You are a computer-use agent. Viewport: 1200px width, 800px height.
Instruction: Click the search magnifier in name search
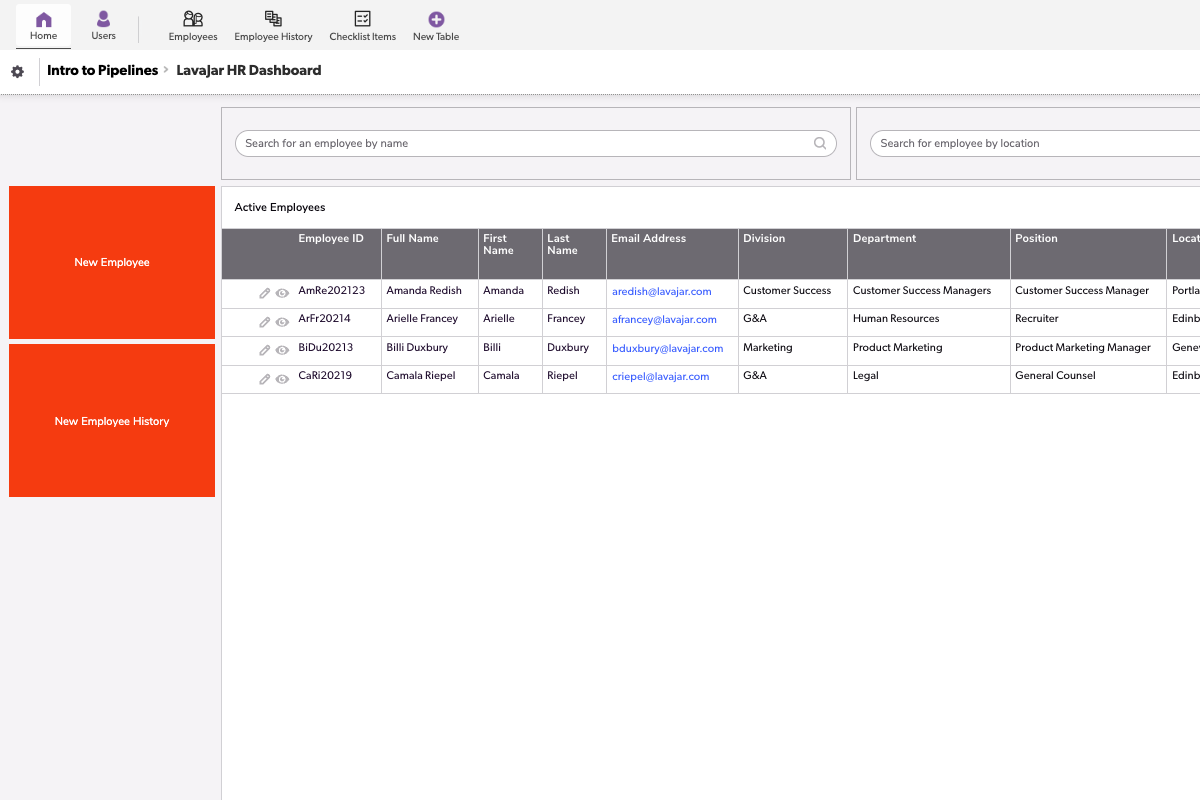tap(820, 144)
